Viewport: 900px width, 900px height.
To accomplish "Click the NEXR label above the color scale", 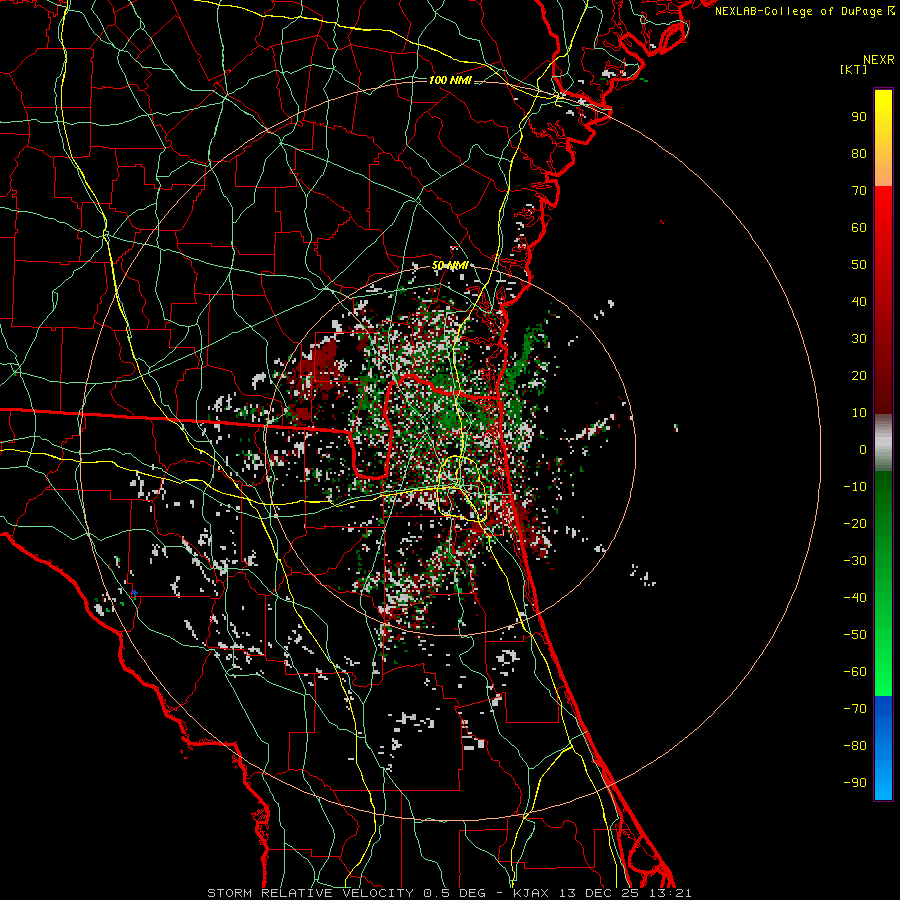I will [x=878, y=59].
